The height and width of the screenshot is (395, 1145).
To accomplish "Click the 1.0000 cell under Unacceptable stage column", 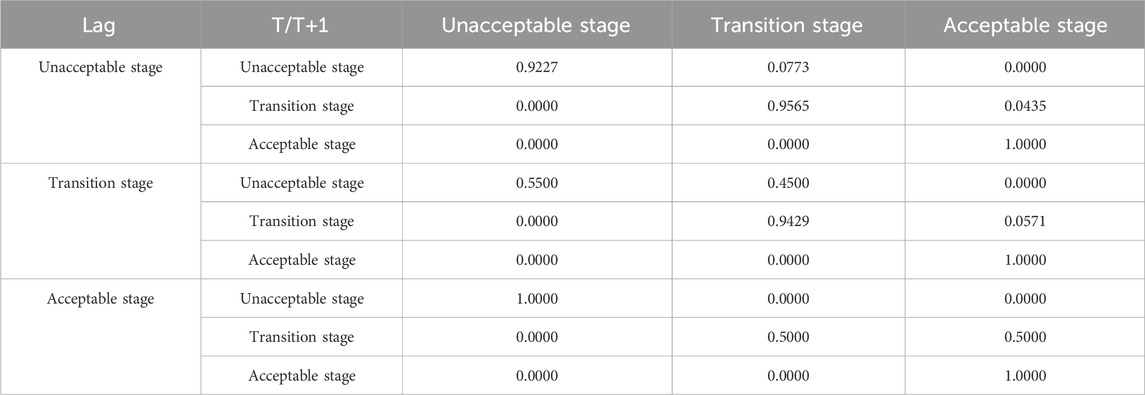I will [x=537, y=299].
